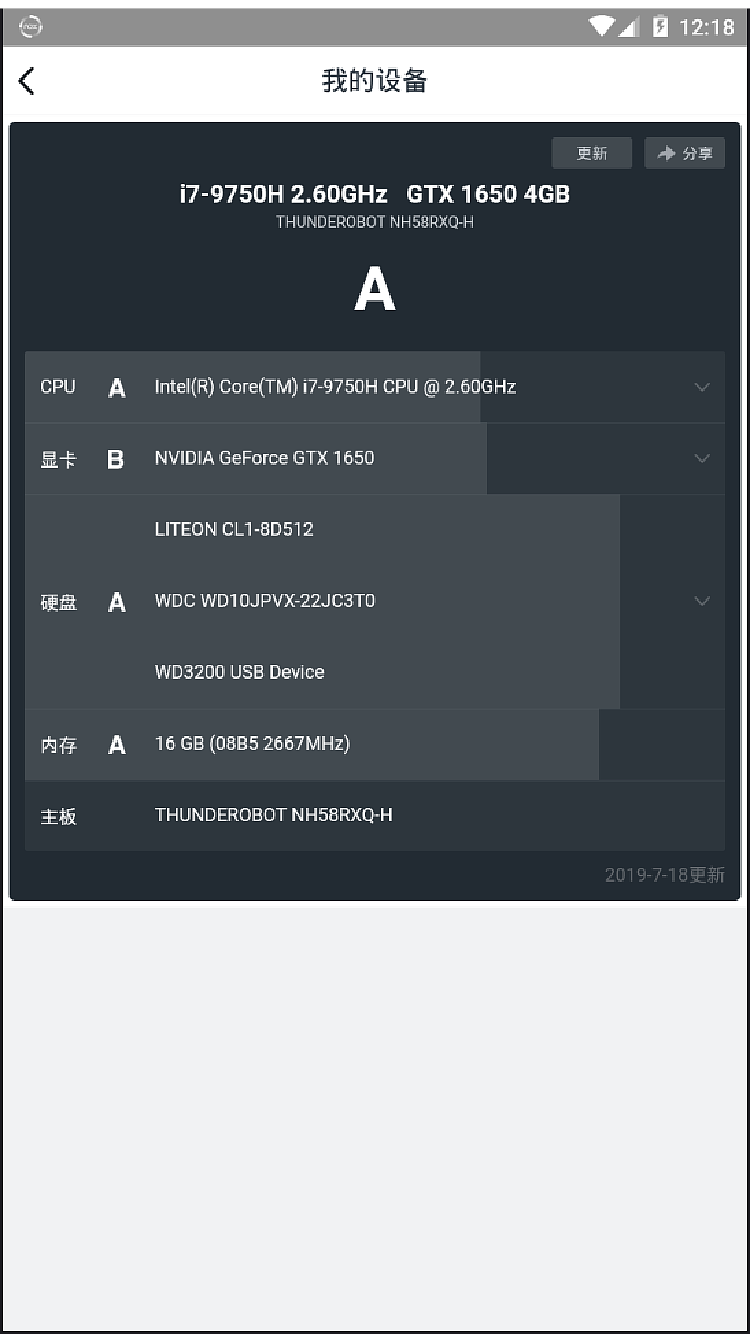Expand the hard disk row chevron

click(702, 601)
